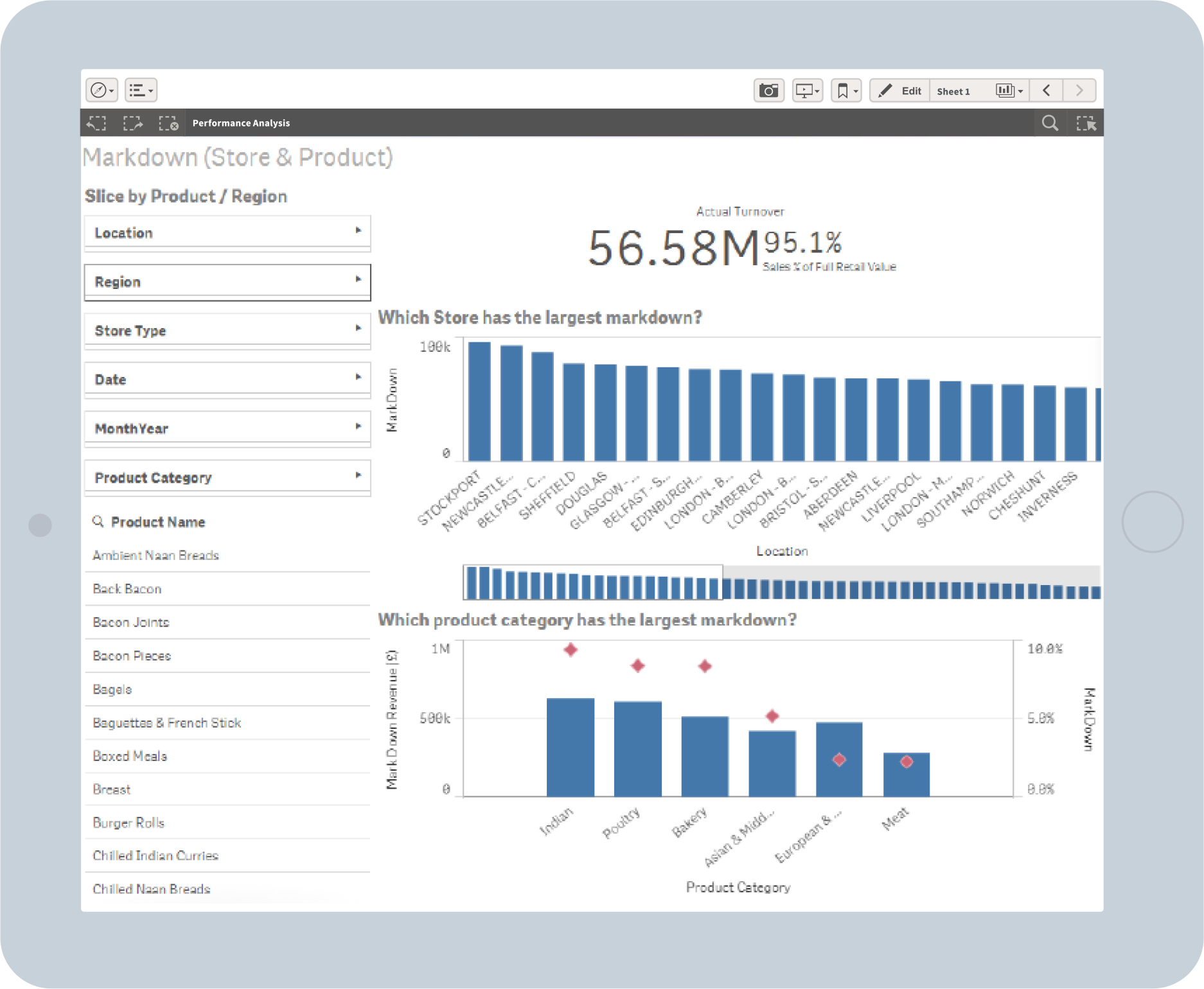Click the LIVERPOOL axis label
Image resolution: width=1204 pixels, height=989 pixels.
[x=890, y=496]
